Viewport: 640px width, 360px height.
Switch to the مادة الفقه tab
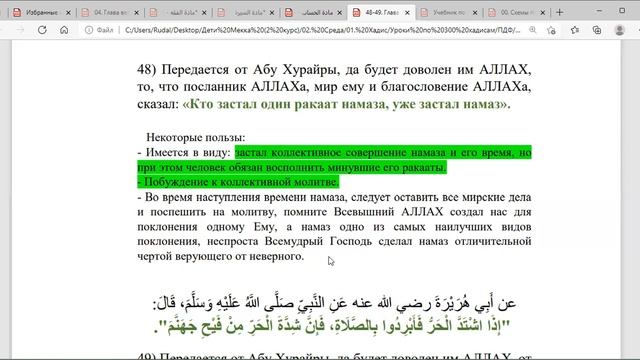(178, 13)
